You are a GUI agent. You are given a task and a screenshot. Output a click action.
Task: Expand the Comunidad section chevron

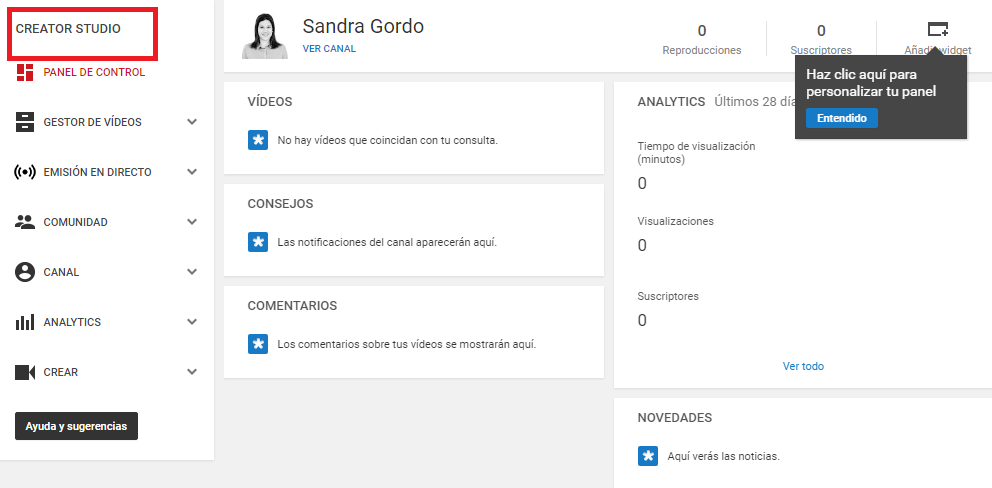tap(192, 222)
